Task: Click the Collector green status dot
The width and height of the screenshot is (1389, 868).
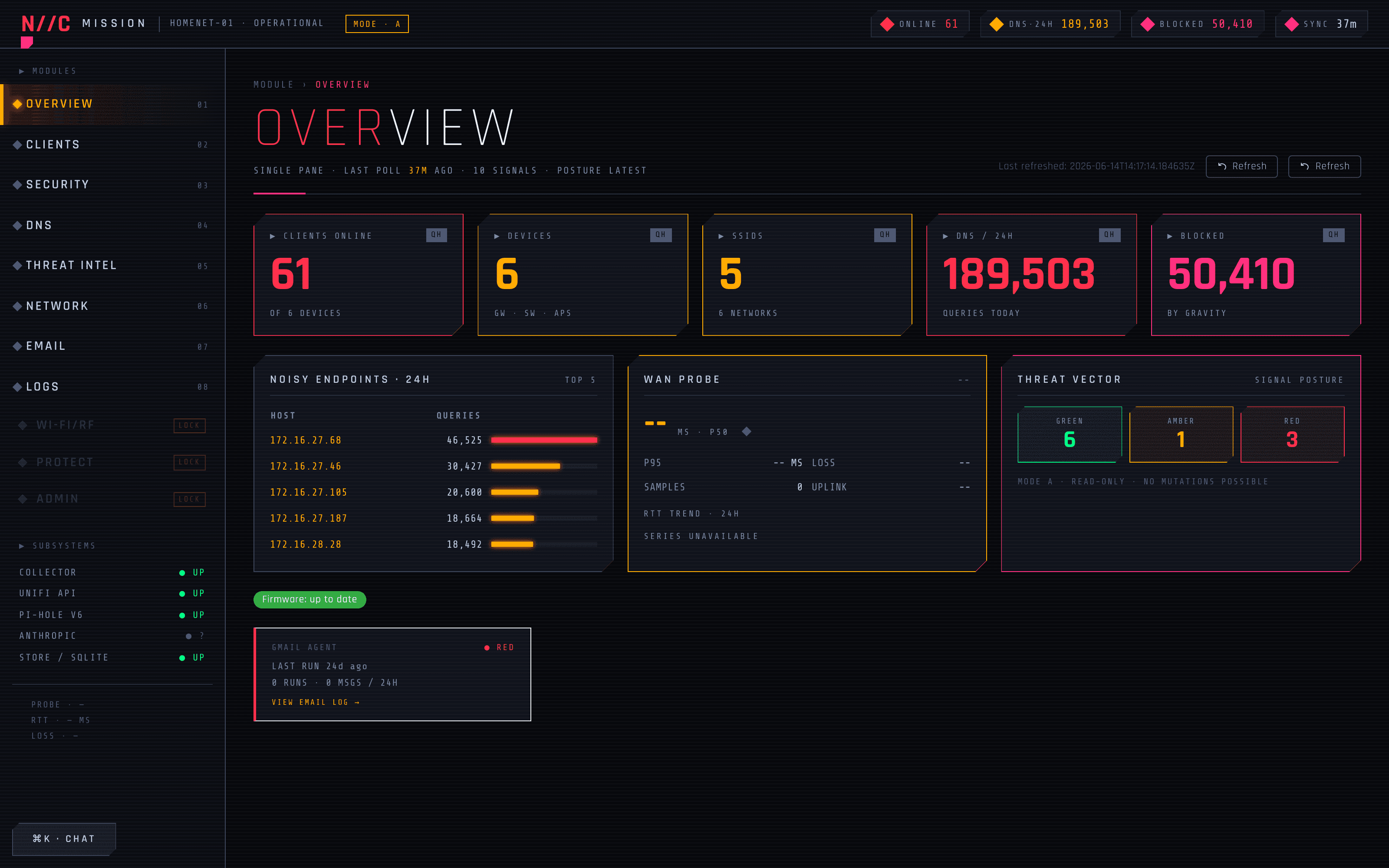Action: coord(182,573)
